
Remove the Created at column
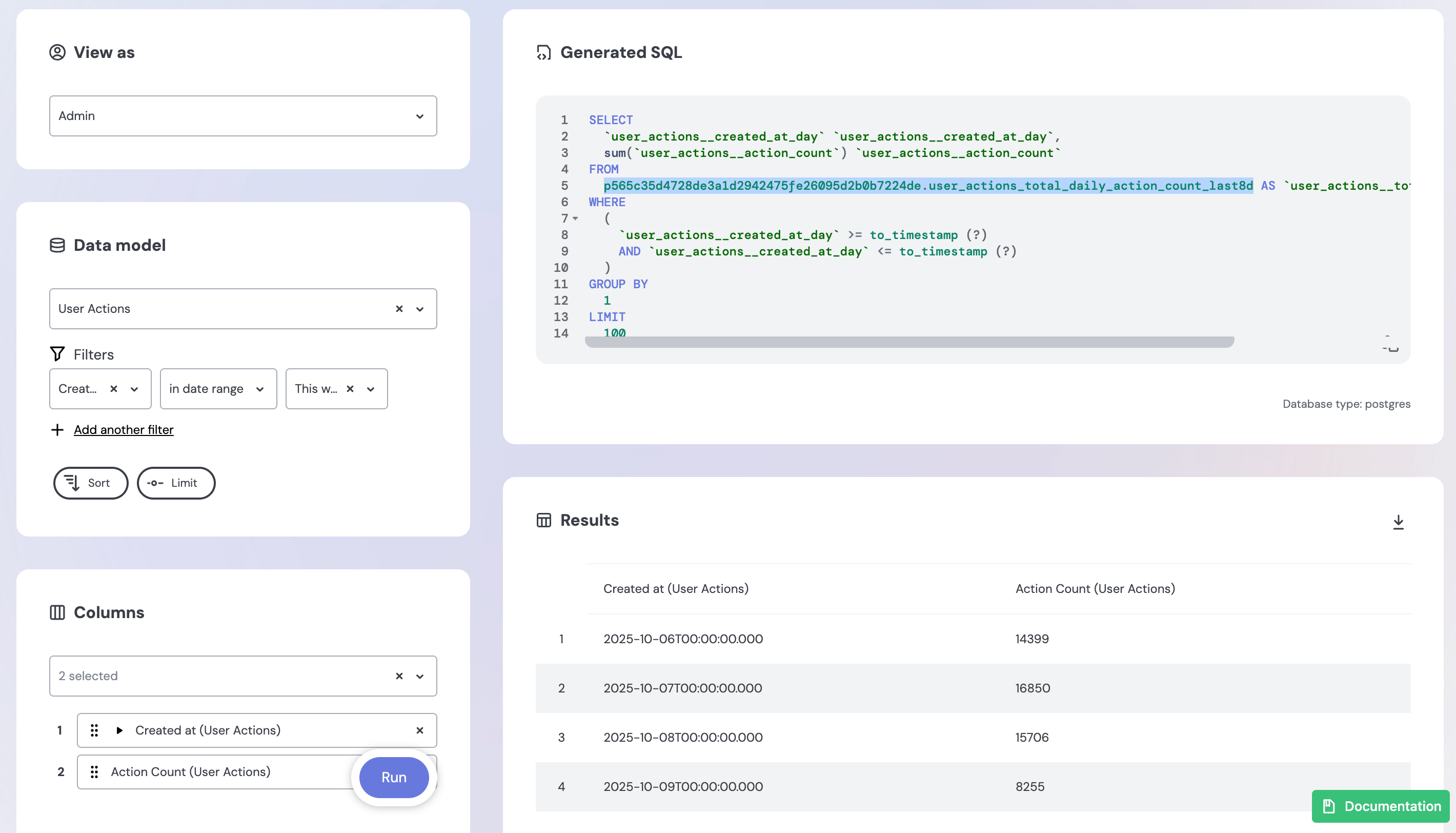tap(419, 730)
